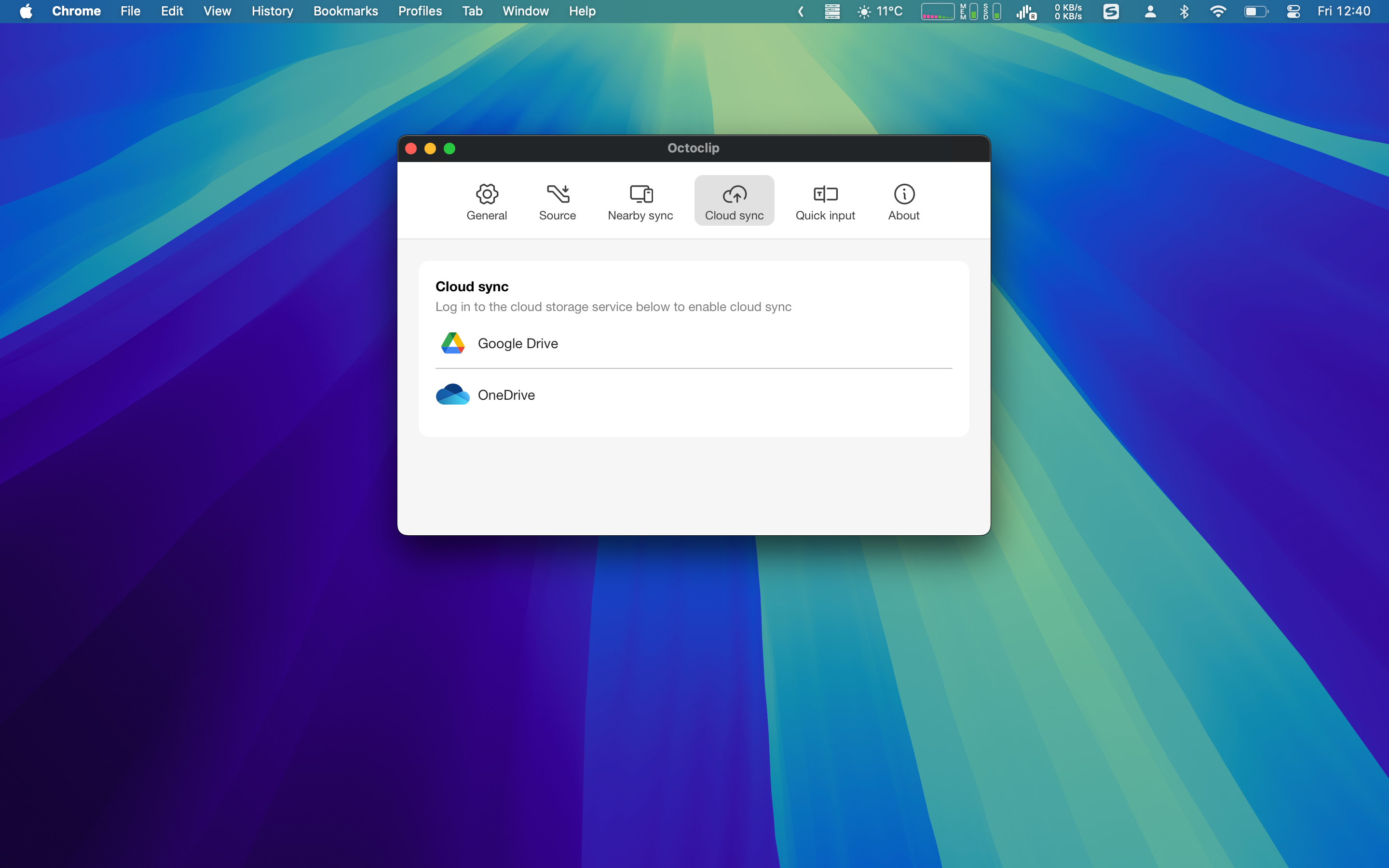Open the Nearby sync tab
1389x868 pixels.
[x=640, y=201]
